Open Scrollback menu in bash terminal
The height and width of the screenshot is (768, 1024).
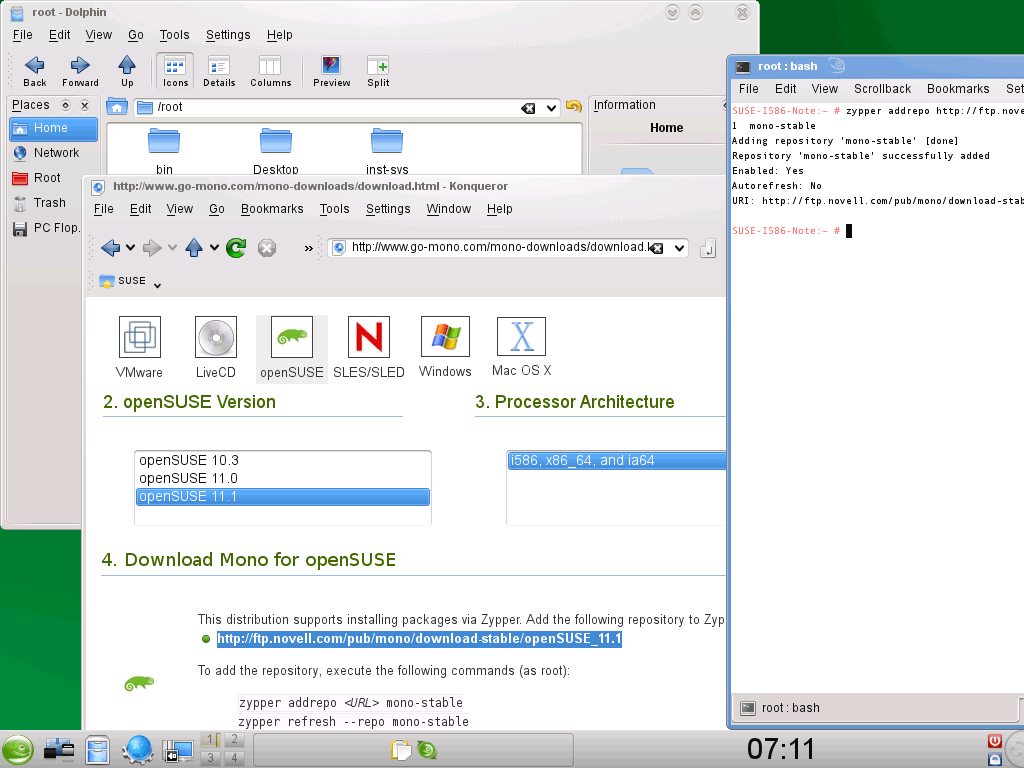(x=882, y=89)
